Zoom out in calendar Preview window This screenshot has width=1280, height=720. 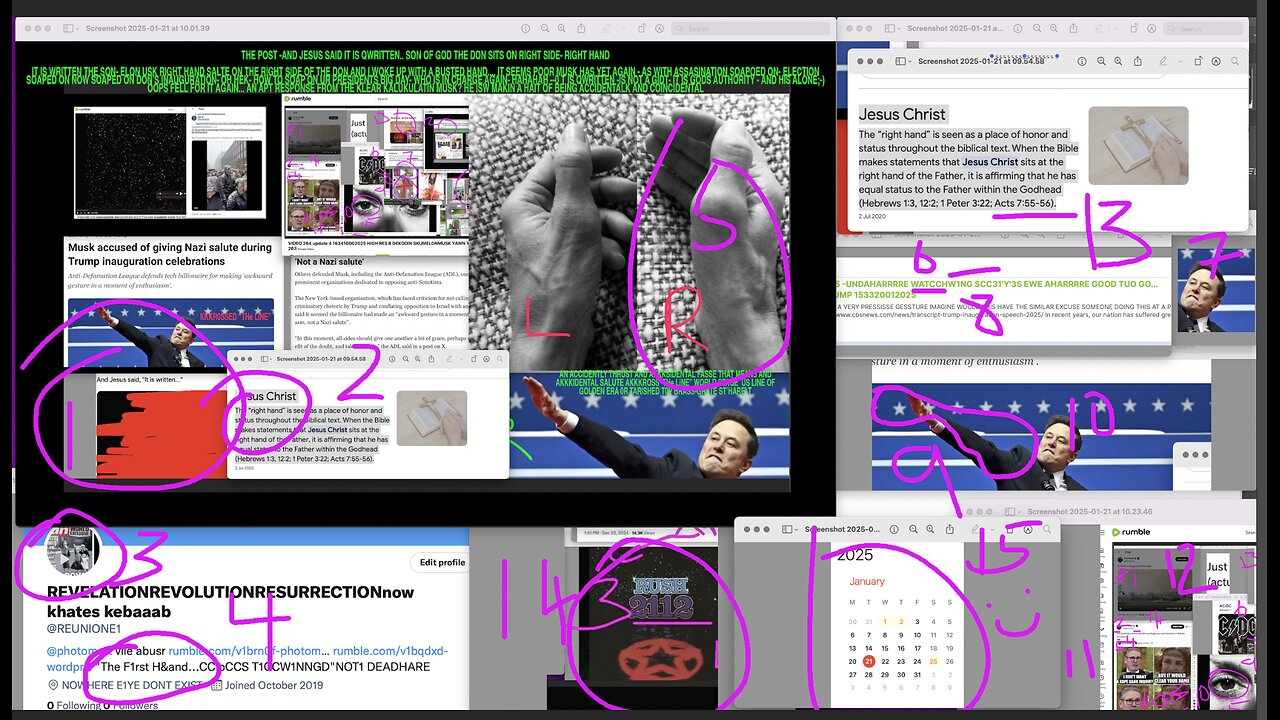click(x=913, y=529)
